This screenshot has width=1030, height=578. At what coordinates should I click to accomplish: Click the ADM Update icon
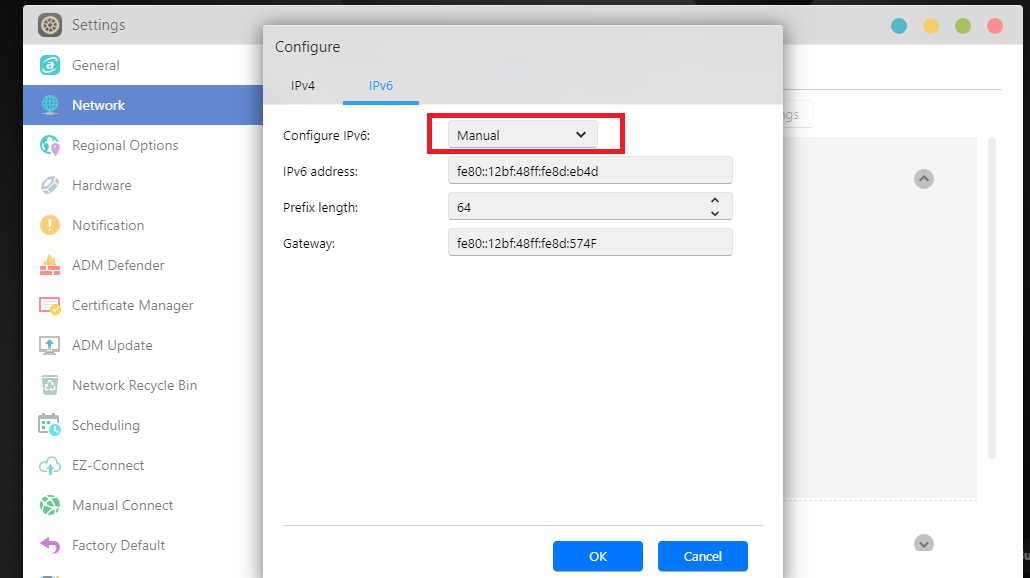(48, 345)
